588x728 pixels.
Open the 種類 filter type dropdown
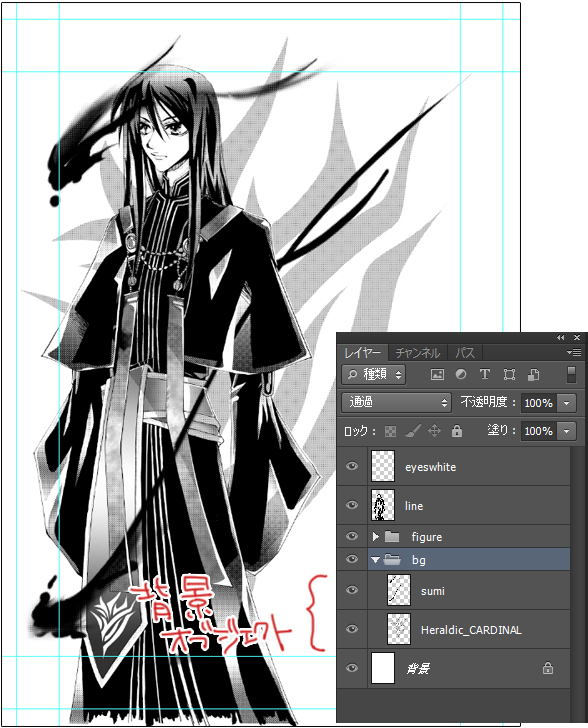[374, 375]
